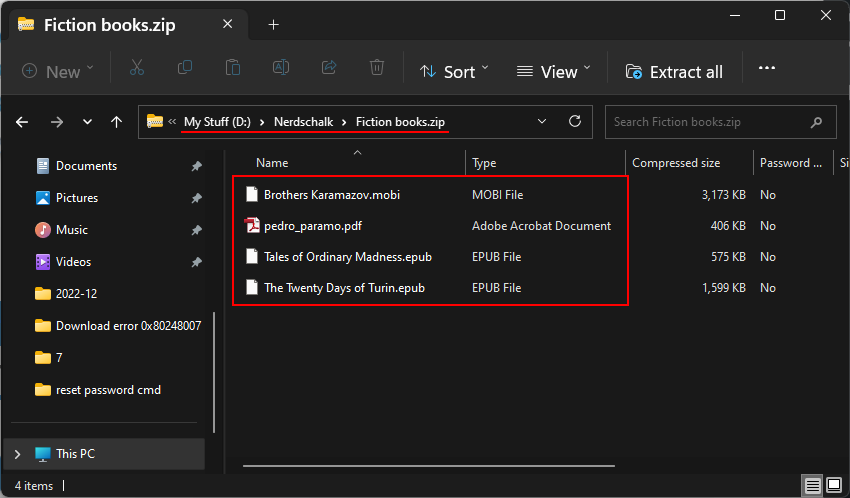850x498 pixels.
Task: Open the See more ellipsis menu
Action: pyautogui.click(x=767, y=69)
